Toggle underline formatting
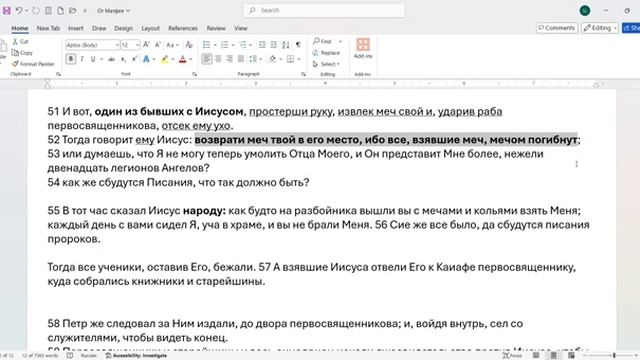Viewport: 640px width, 360px height. click(x=93, y=59)
